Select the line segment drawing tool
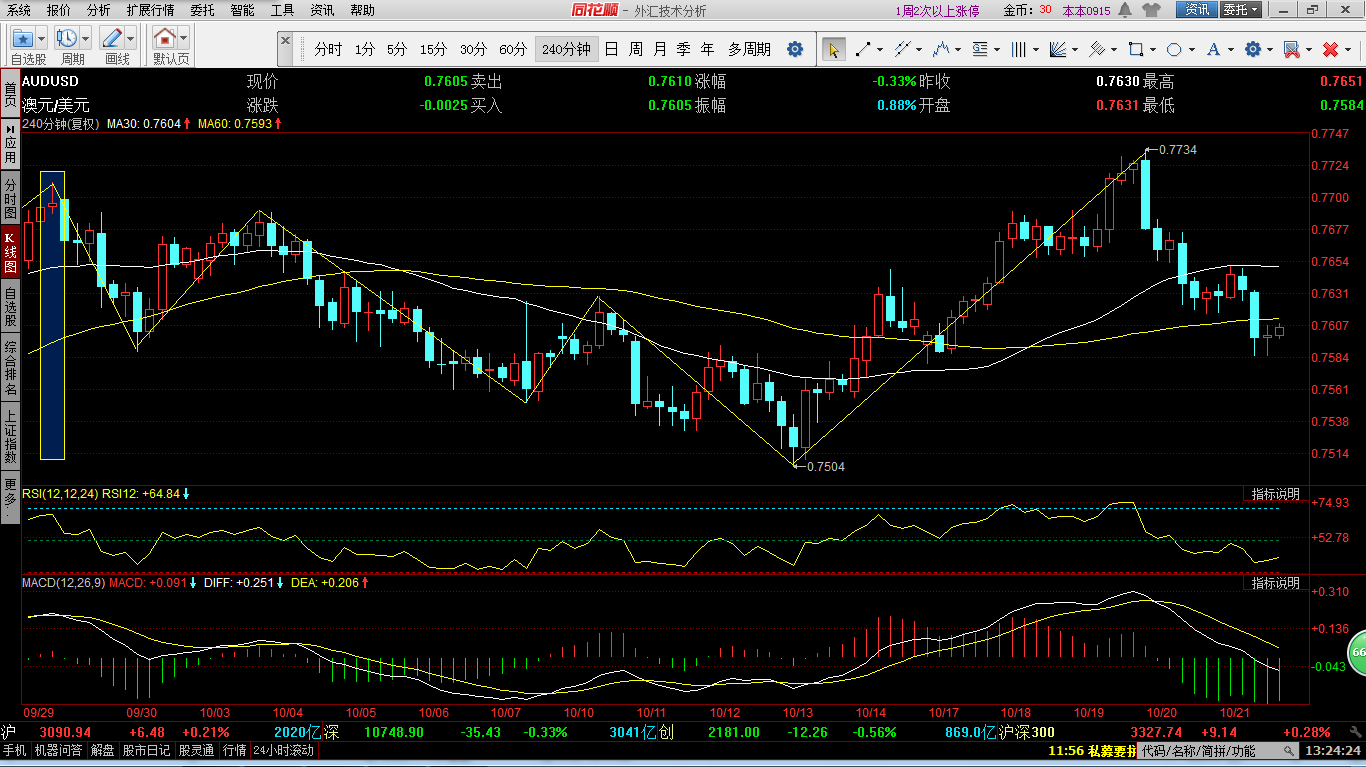Image resolution: width=1366 pixels, height=767 pixels. tap(862, 49)
